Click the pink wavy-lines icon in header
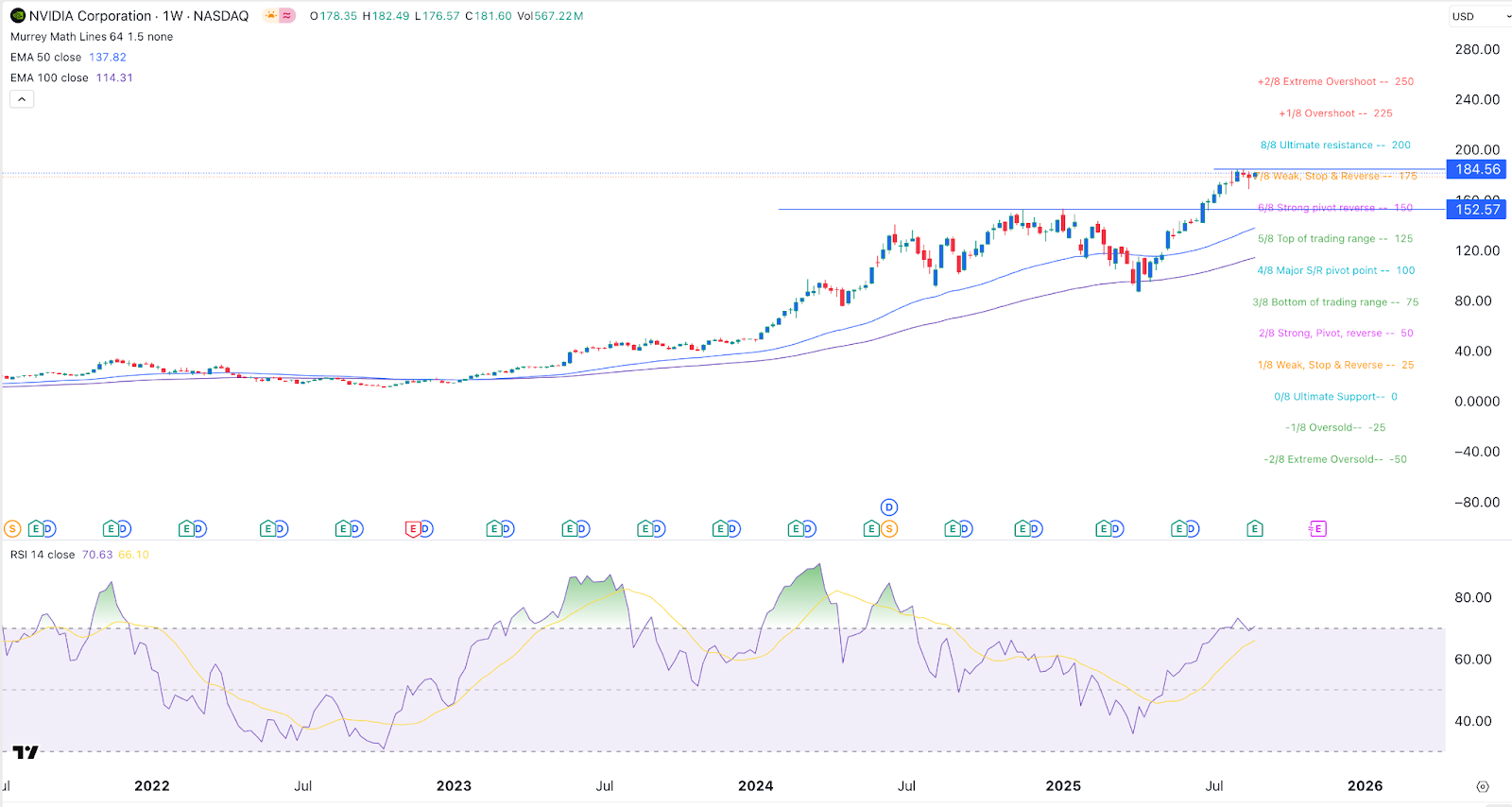1512x807 pixels. point(287,15)
